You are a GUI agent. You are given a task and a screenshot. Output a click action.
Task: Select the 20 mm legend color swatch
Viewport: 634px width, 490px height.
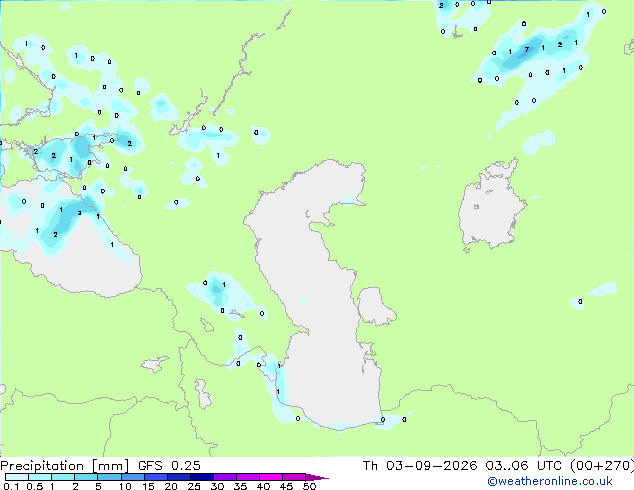(x=178, y=477)
